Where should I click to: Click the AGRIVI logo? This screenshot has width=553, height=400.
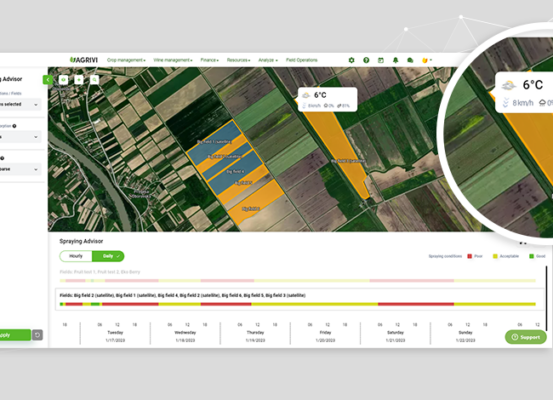coord(84,60)
